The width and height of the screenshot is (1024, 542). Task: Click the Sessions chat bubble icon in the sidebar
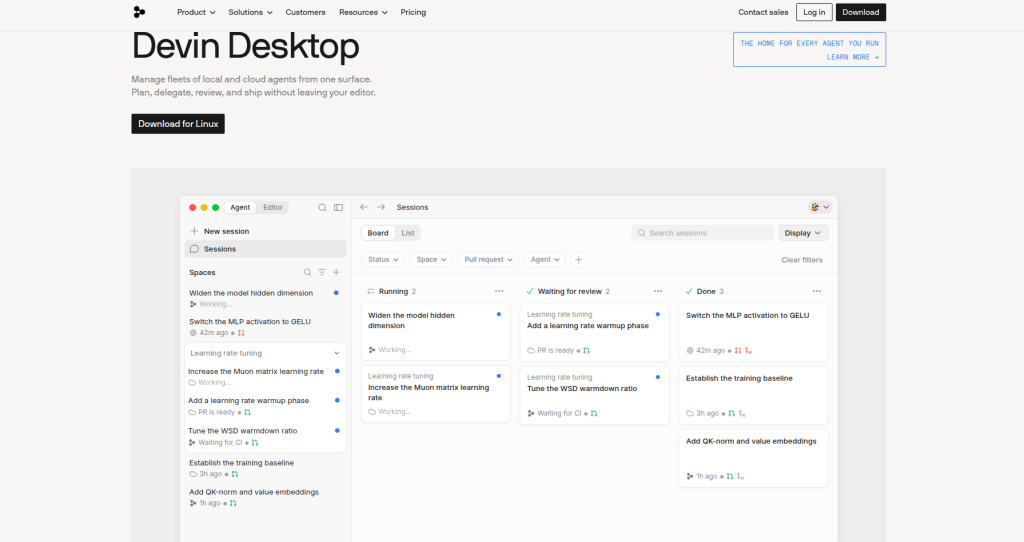tap(194, 249)
